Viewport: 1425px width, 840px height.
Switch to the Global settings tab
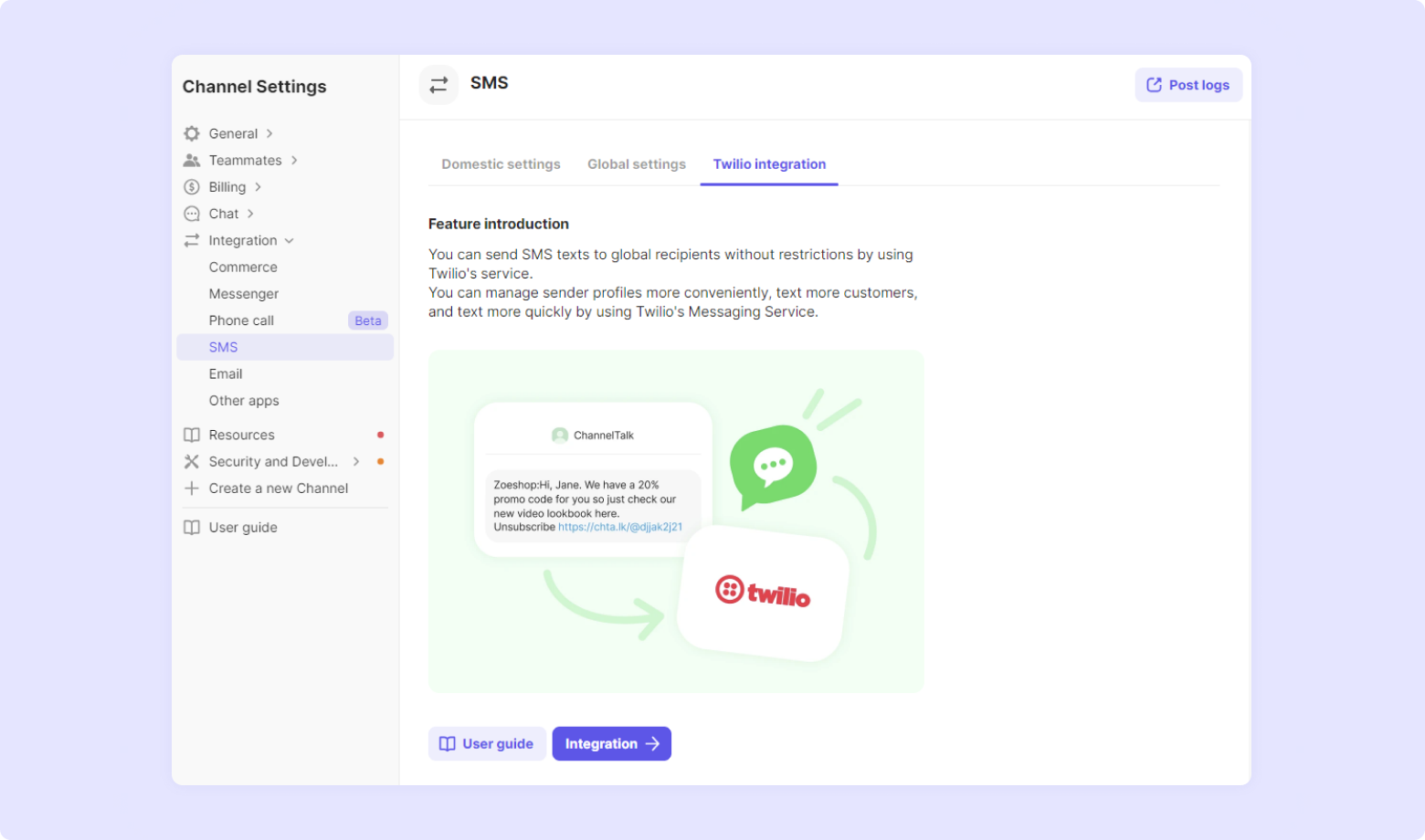637,164
